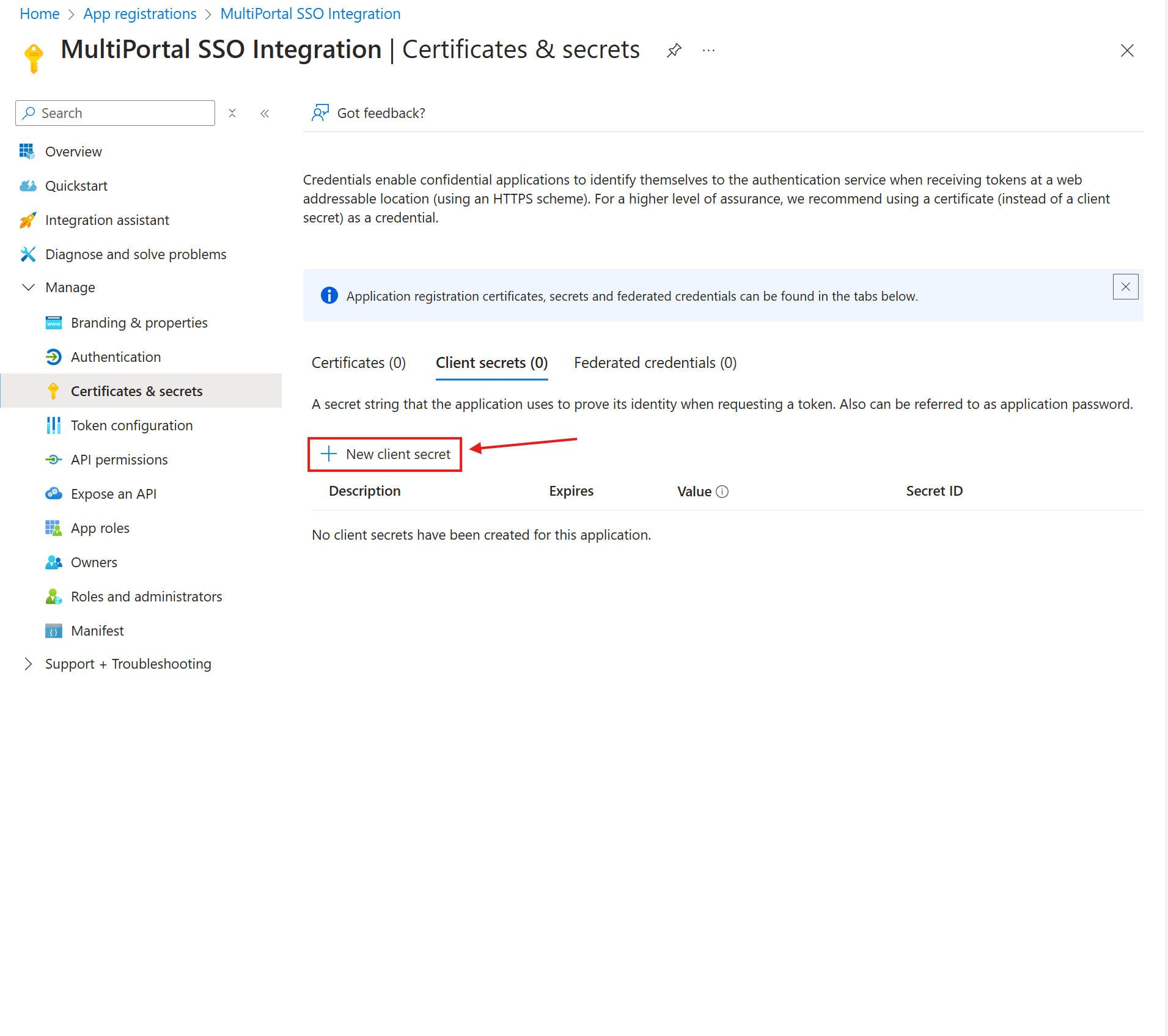Click the Certificates & secrets key icon
Viewport: 1168px width, 1036px height.
coord(54,391)
